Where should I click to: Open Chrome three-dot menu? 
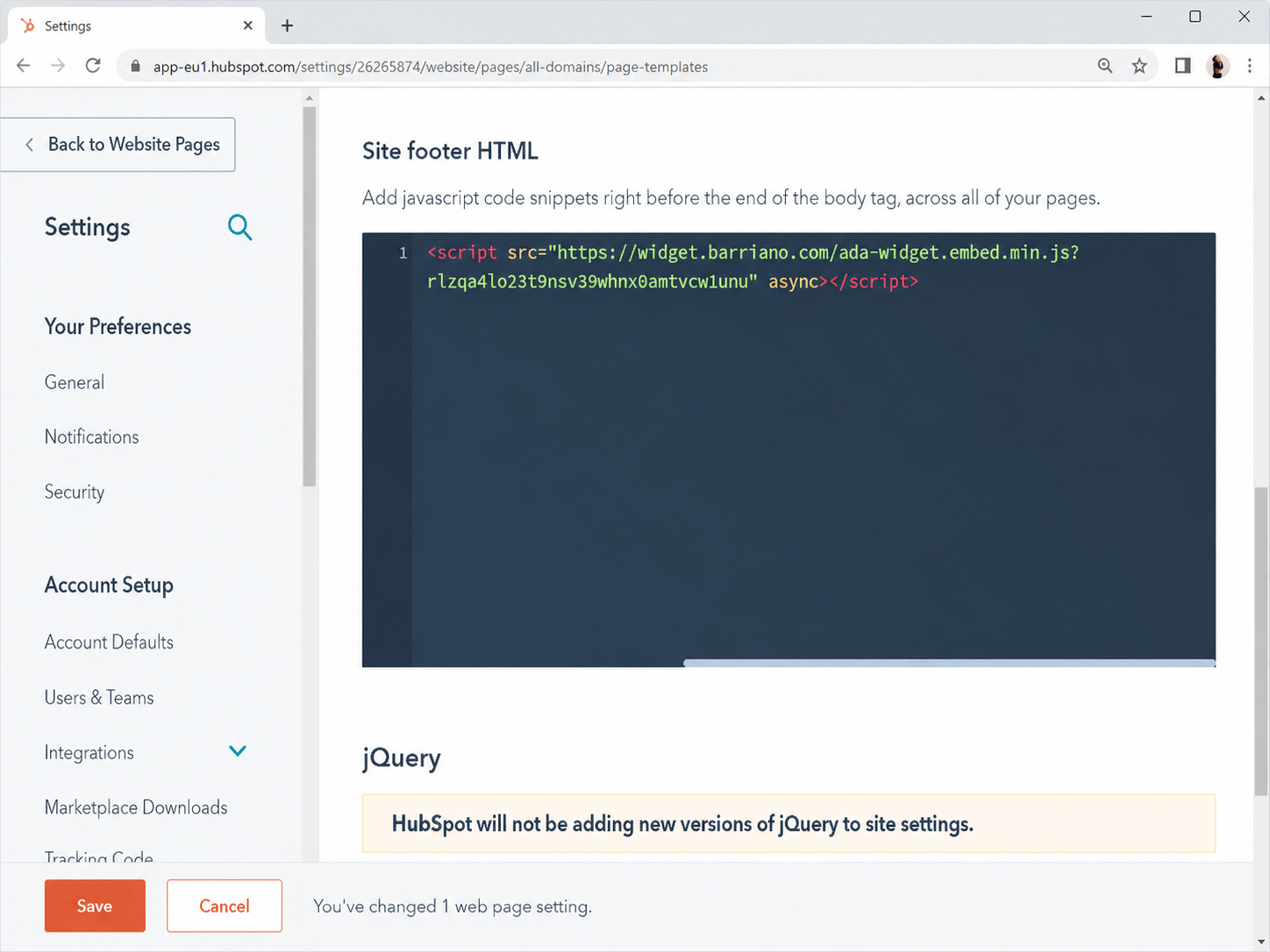(x=1250, y=66)
